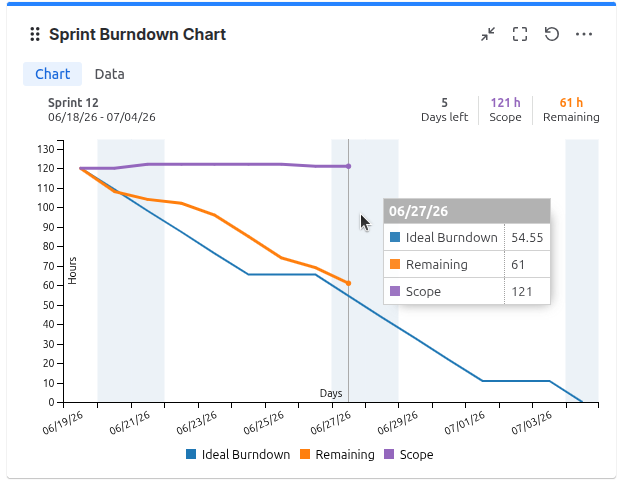Click the orange Remaining legend swatch
623x482 pixels.
click(x=305, y=454)
